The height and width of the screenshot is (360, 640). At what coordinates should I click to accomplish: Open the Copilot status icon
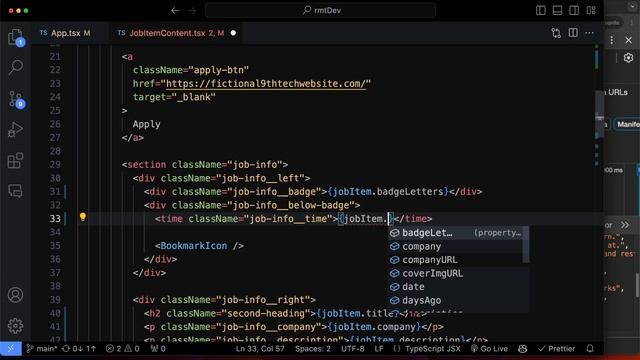[522, 349]
